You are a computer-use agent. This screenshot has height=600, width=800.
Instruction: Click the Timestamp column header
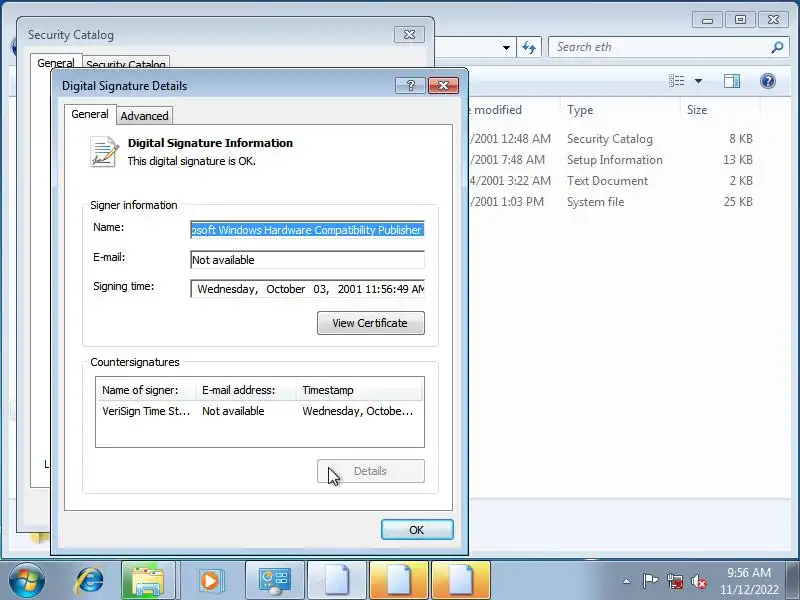(x=360, y=390)
